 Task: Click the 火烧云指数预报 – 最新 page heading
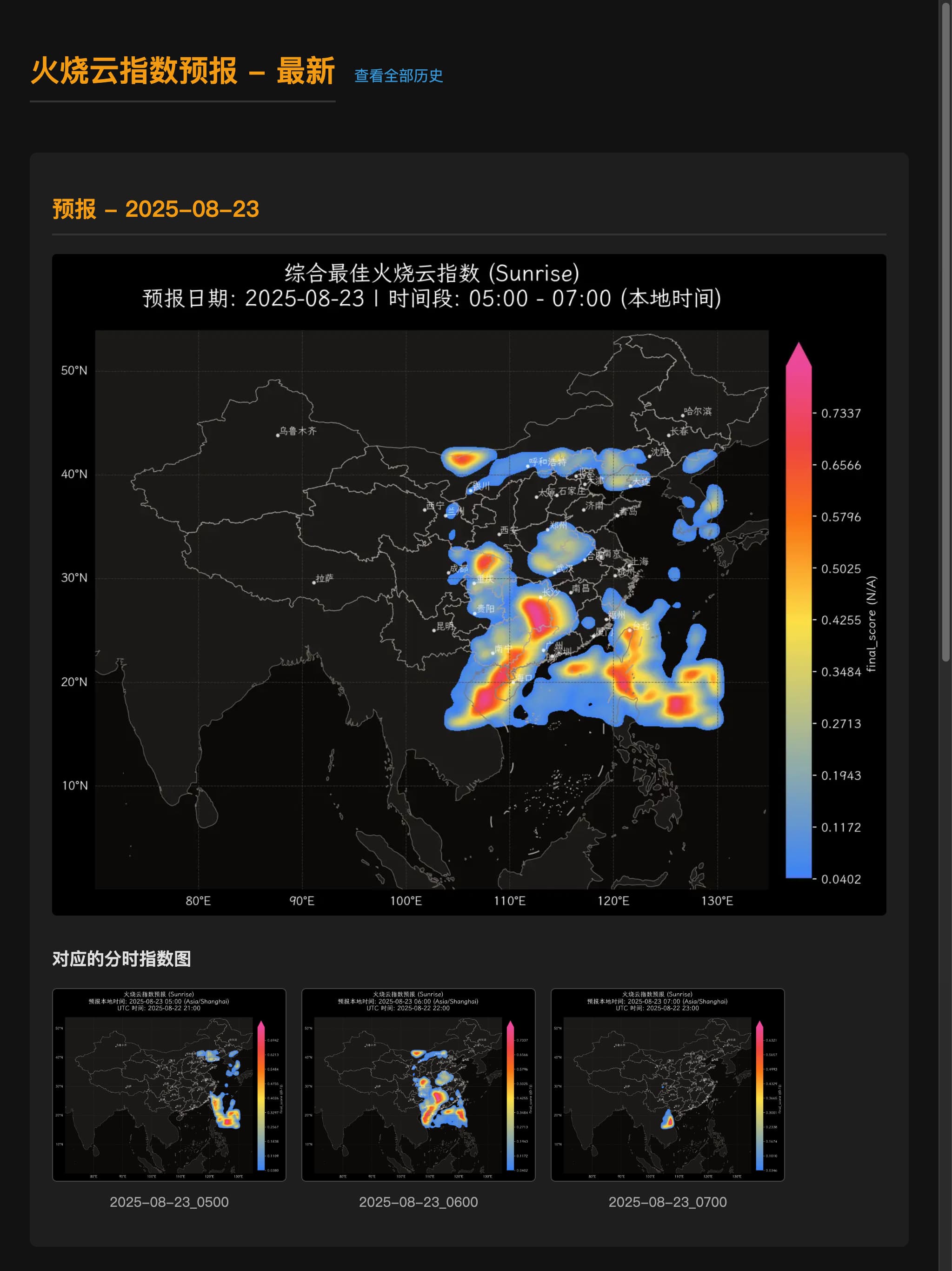click(183, 71)
